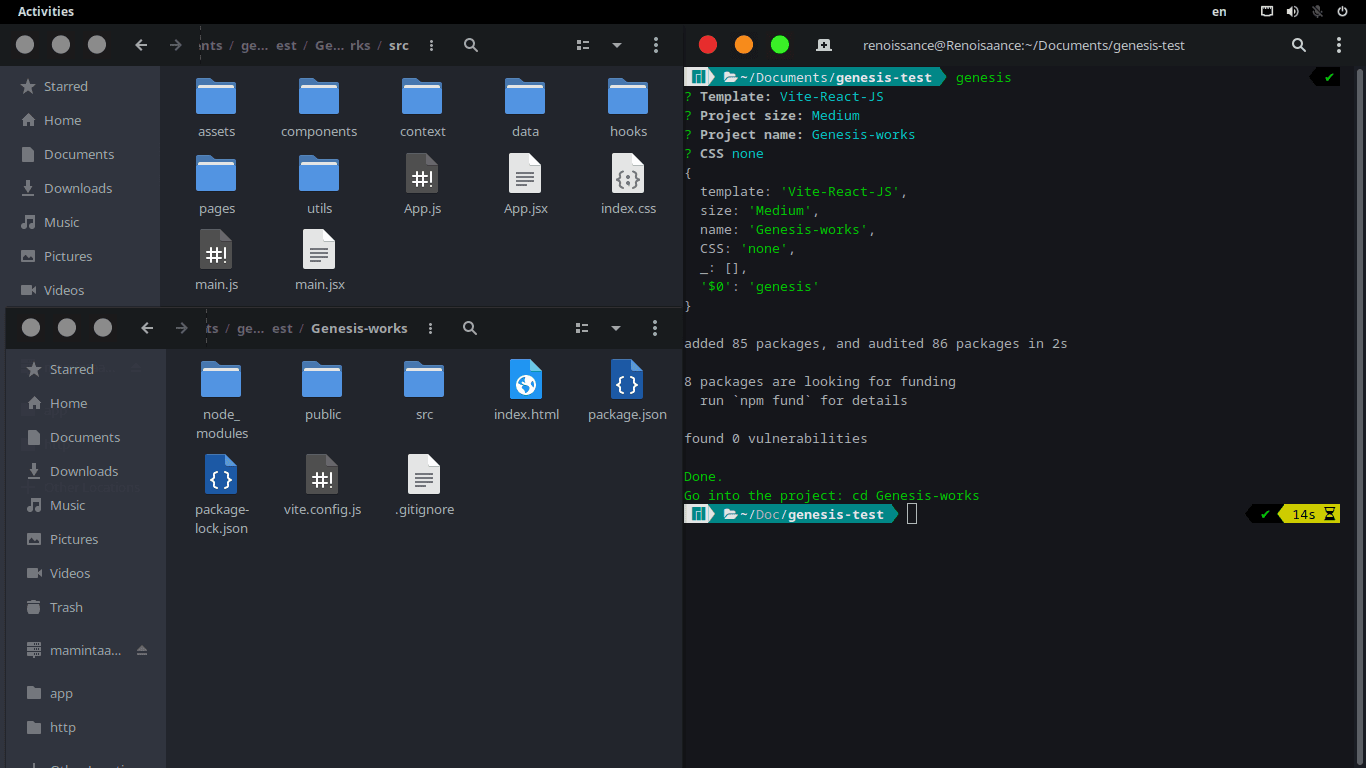Open the terminal's kebab menu
Viewport: 1366px width, 768px height.
tap(1339, 45)
